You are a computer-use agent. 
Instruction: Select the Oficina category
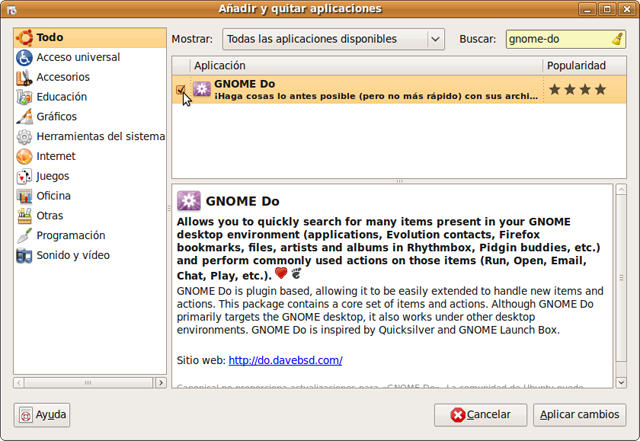tap(56, 196)
